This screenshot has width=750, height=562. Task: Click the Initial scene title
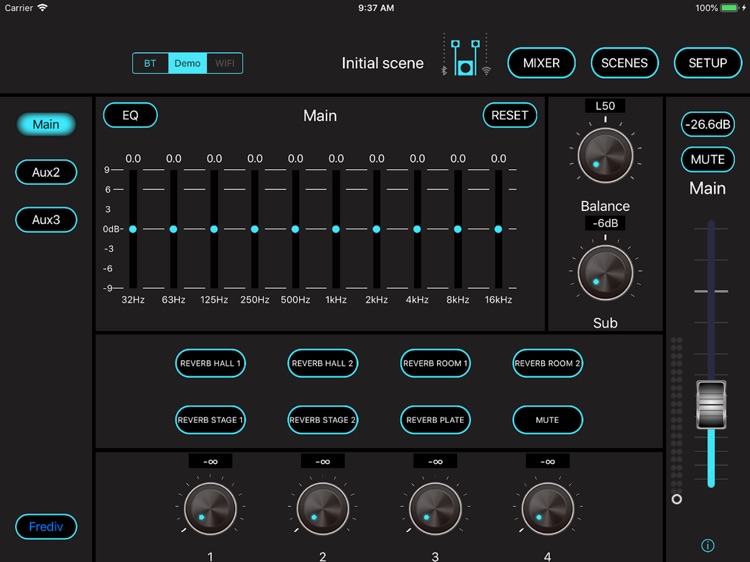pyautogui.click(x=383, y=63)
